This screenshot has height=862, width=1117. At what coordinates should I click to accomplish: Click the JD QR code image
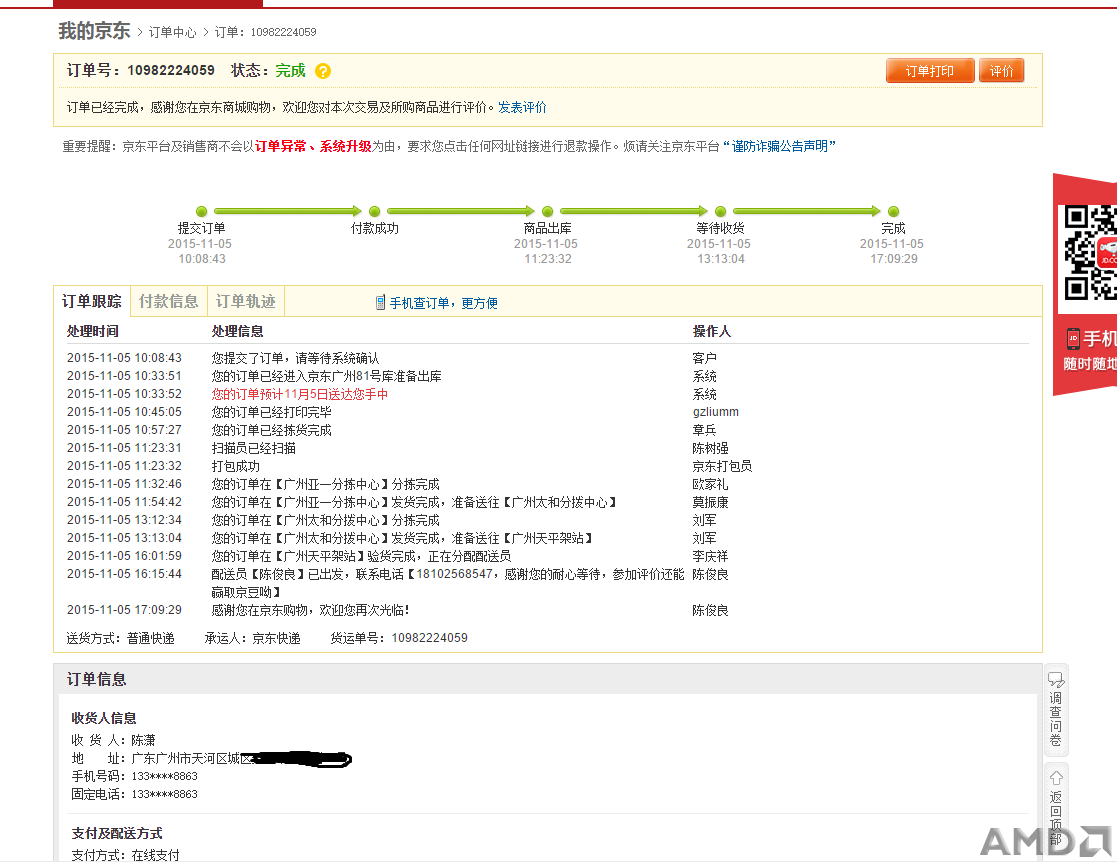[1091, 252]
